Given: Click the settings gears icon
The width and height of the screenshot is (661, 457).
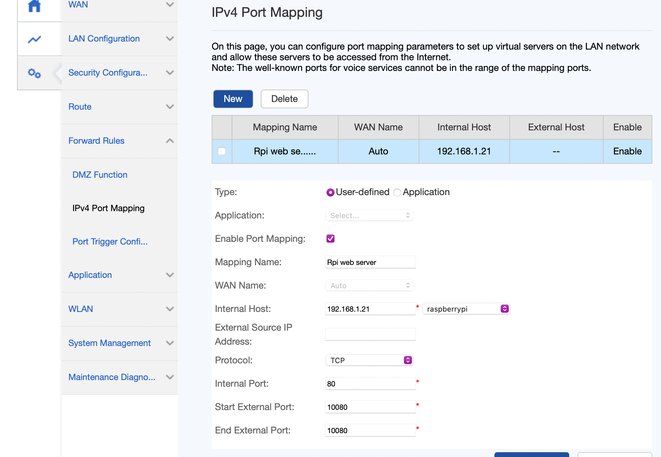Looking at the screenshot, I should point(35,73).
